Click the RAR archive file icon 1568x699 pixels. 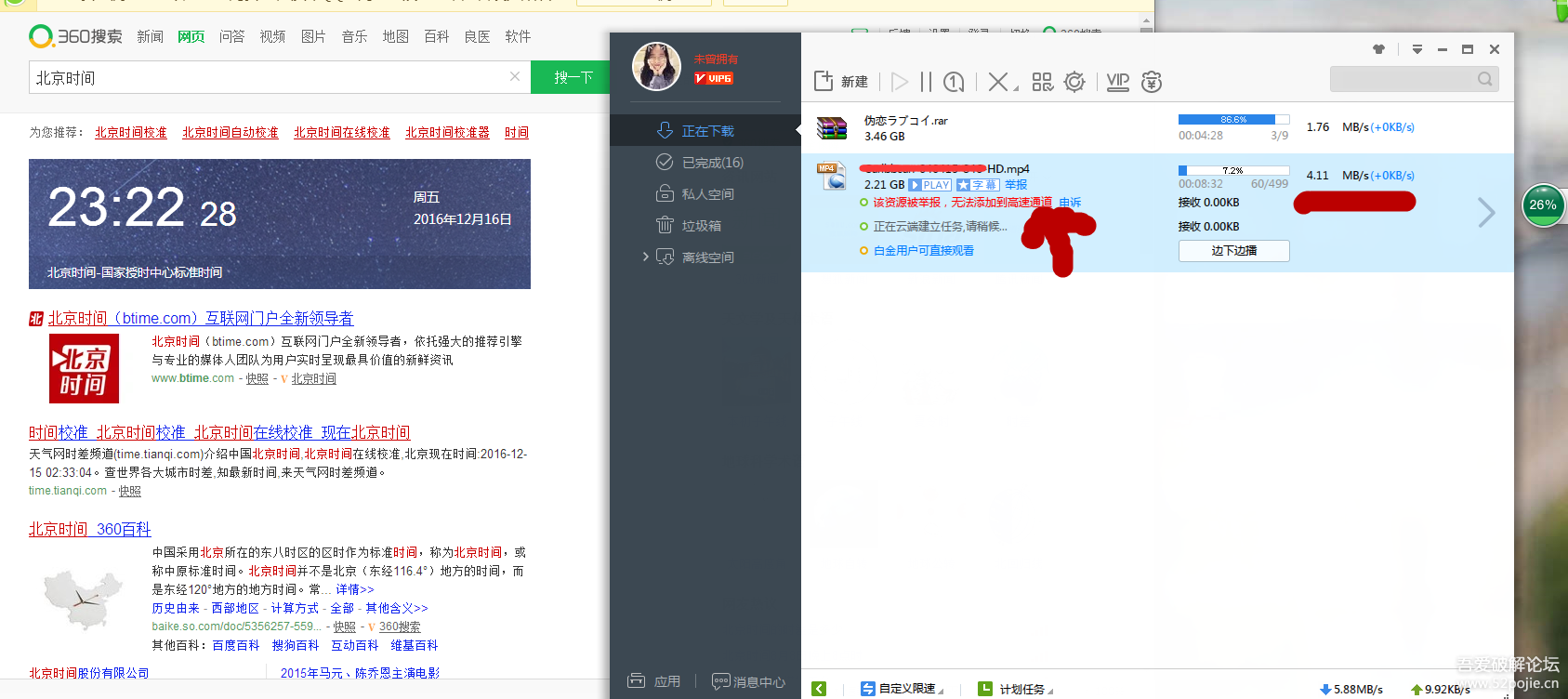click(x=832, y=127)
